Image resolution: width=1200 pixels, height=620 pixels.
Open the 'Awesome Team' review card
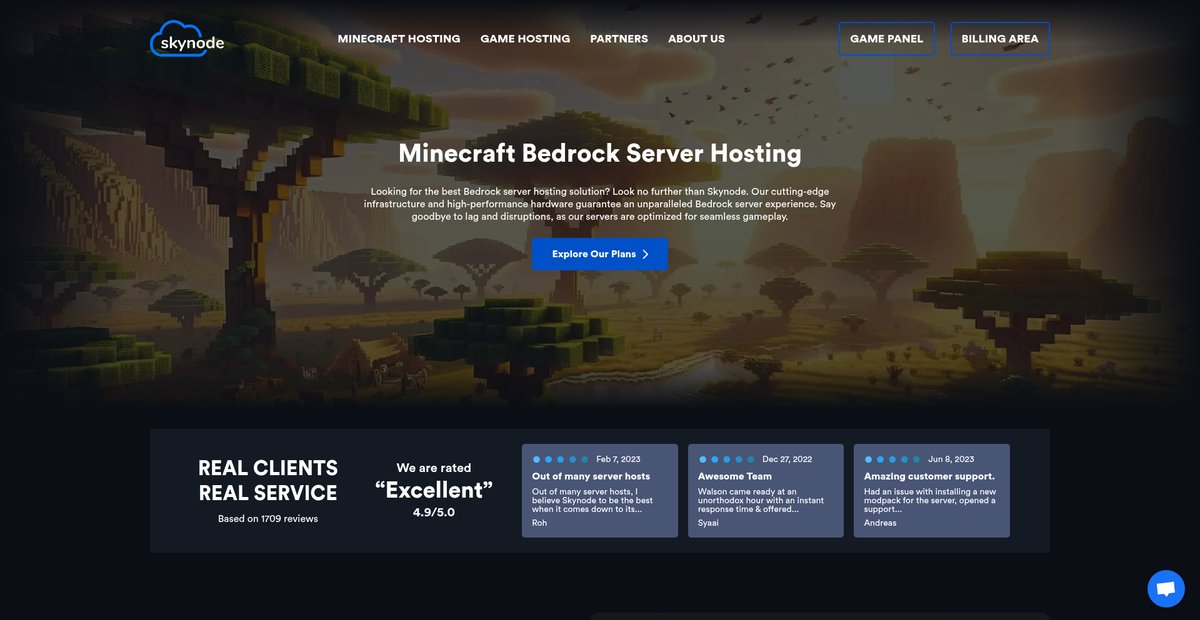click(x=766, y=491)
